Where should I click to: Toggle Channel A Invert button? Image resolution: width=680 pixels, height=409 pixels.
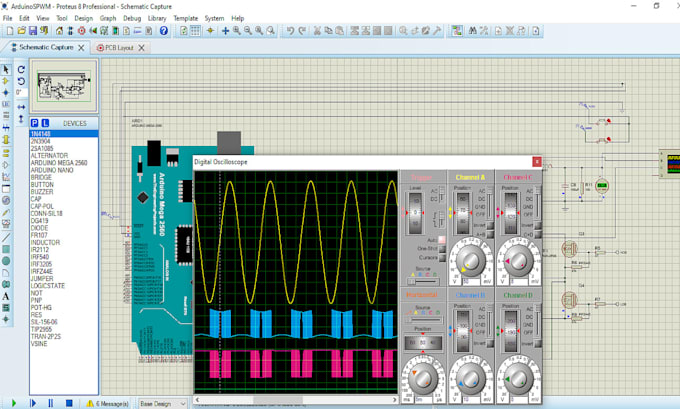tap(490, 226)
